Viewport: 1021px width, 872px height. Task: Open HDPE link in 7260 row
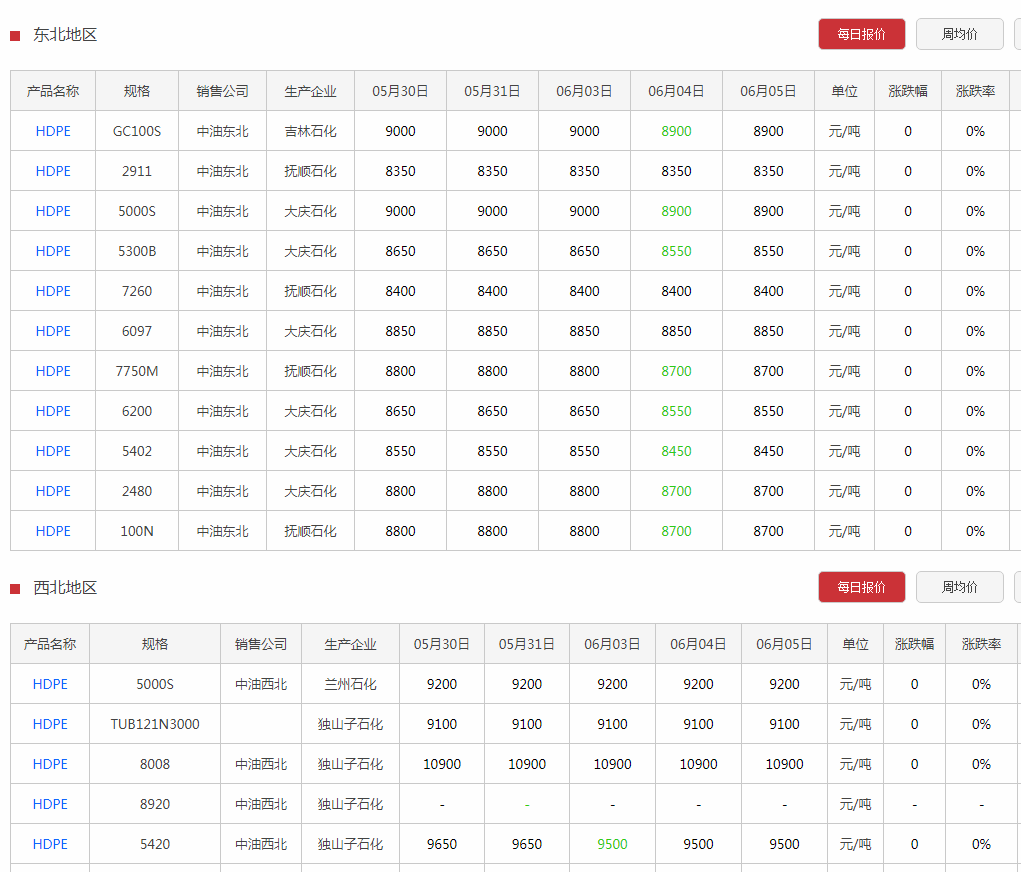click(x=53, y=291)
